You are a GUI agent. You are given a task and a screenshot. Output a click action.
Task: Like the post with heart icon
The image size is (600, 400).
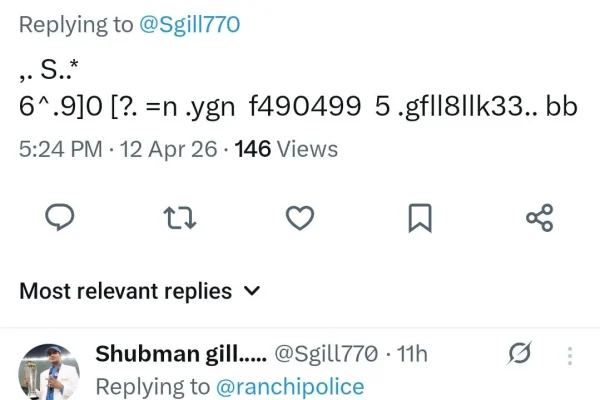[x=300, y=218]
